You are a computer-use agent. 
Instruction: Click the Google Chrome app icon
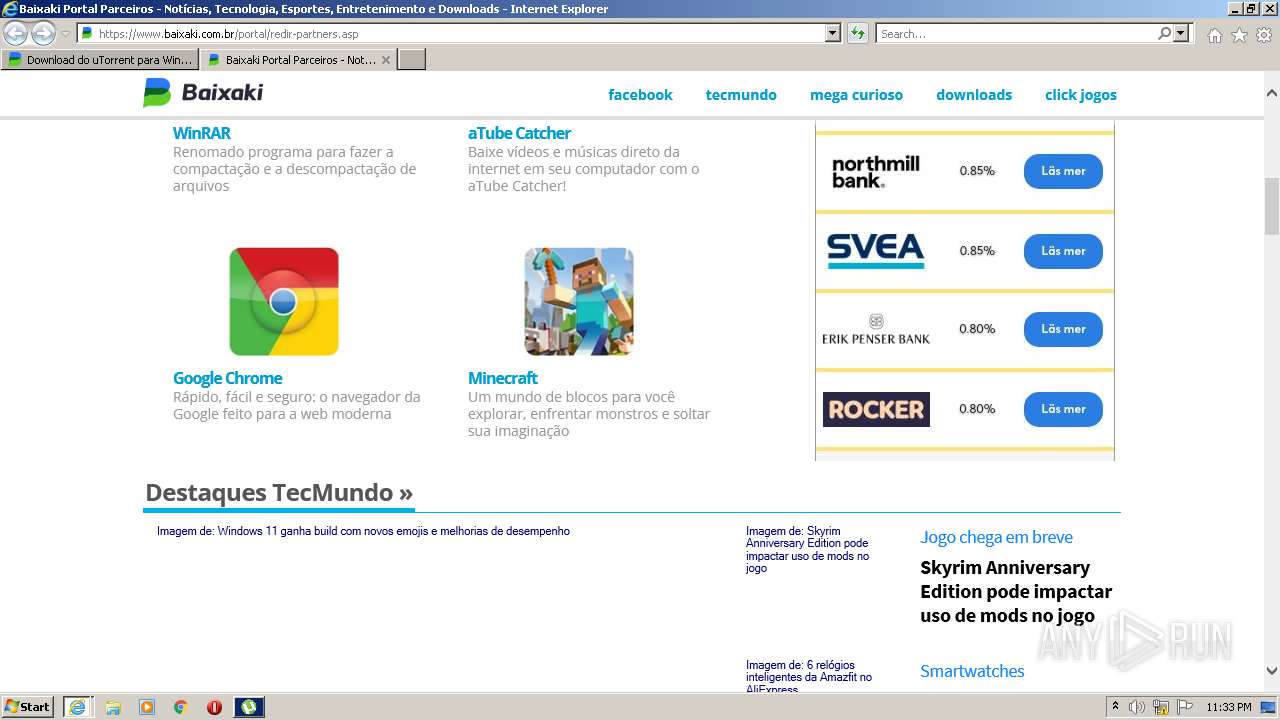point(284,302)
